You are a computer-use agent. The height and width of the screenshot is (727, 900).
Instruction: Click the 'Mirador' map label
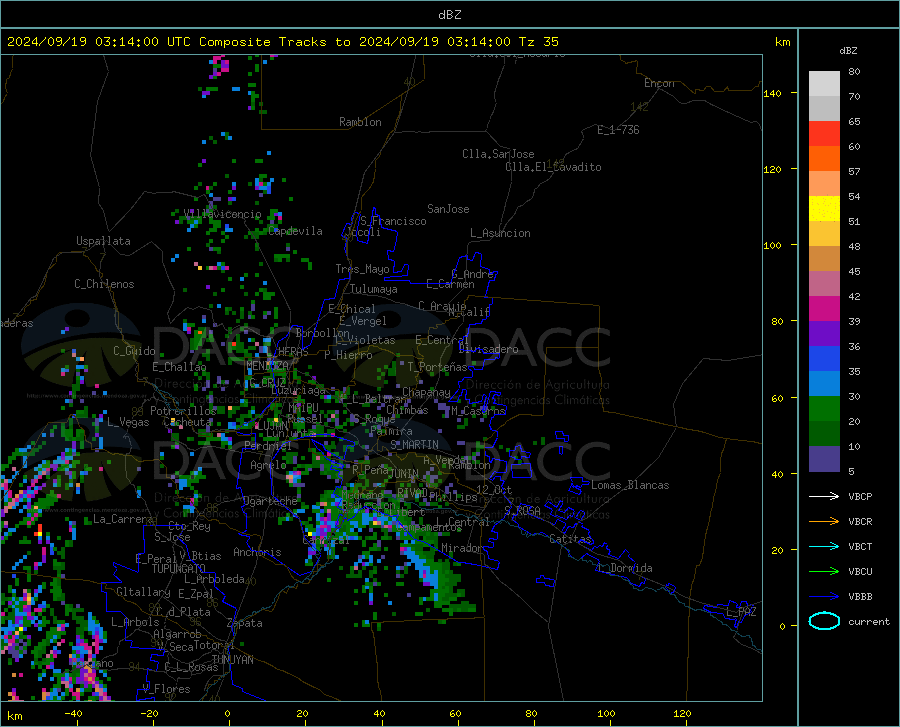coord(462,548)
